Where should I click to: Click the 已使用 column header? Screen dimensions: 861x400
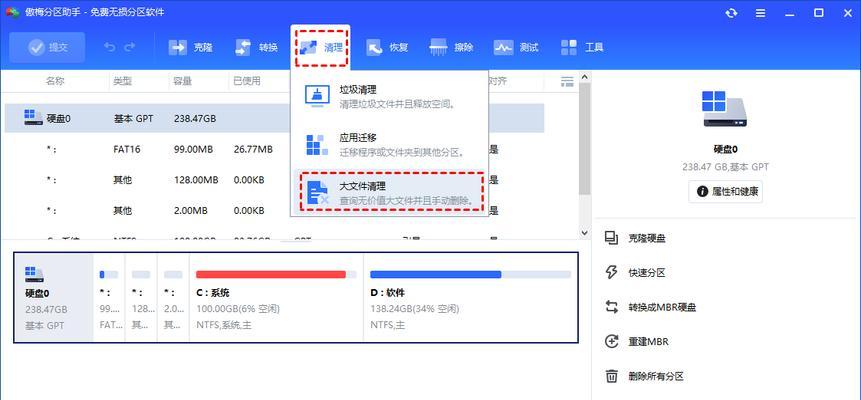pyautogui.click(x=247, y=81)
